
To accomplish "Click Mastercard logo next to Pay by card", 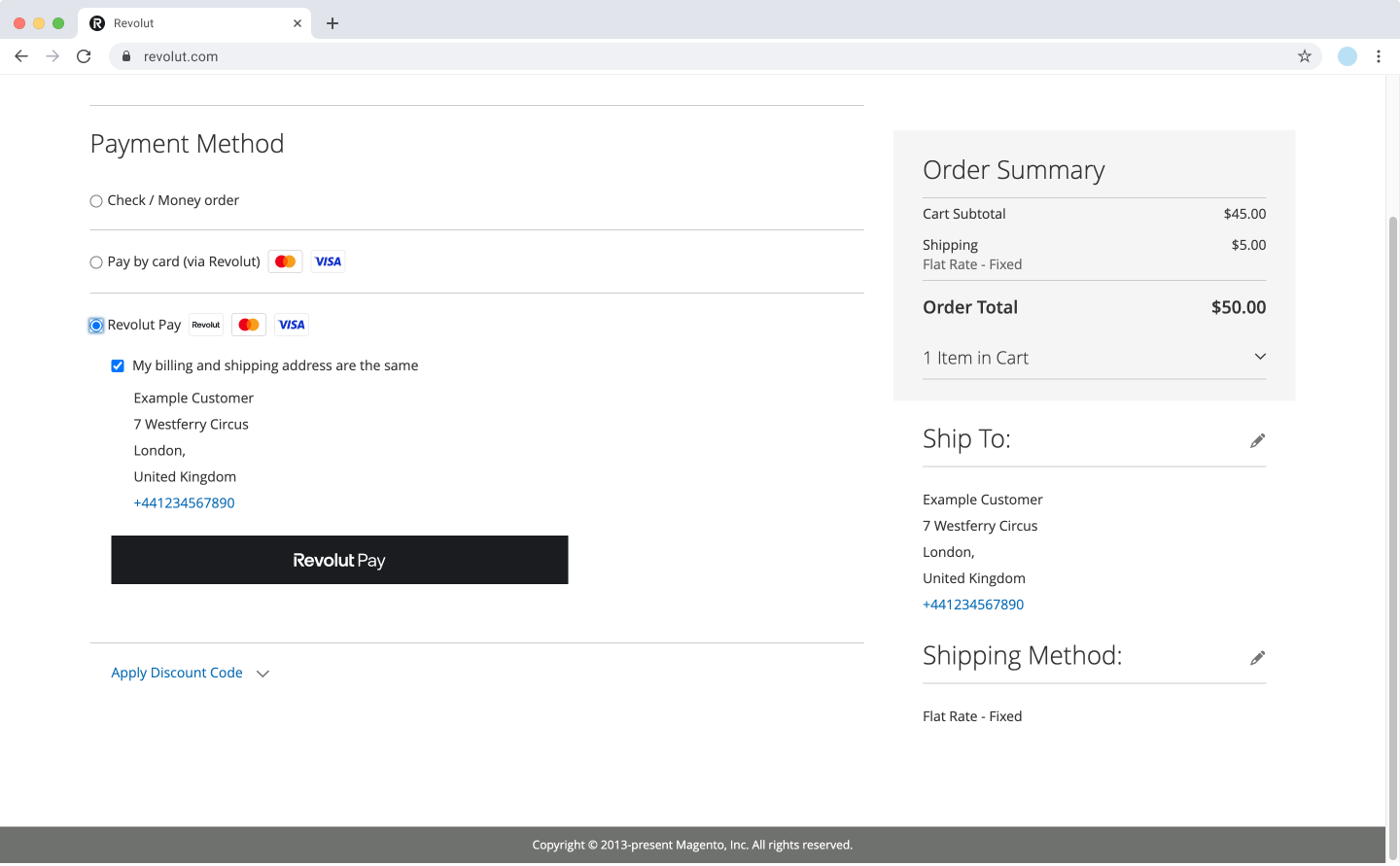I will tap(285, 261).
